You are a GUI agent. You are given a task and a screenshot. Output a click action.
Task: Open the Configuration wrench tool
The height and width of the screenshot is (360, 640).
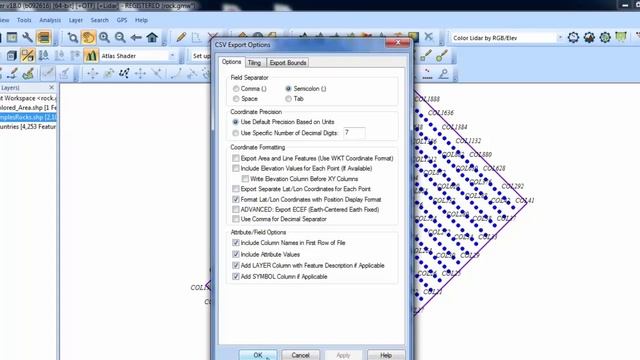(27, 38)
